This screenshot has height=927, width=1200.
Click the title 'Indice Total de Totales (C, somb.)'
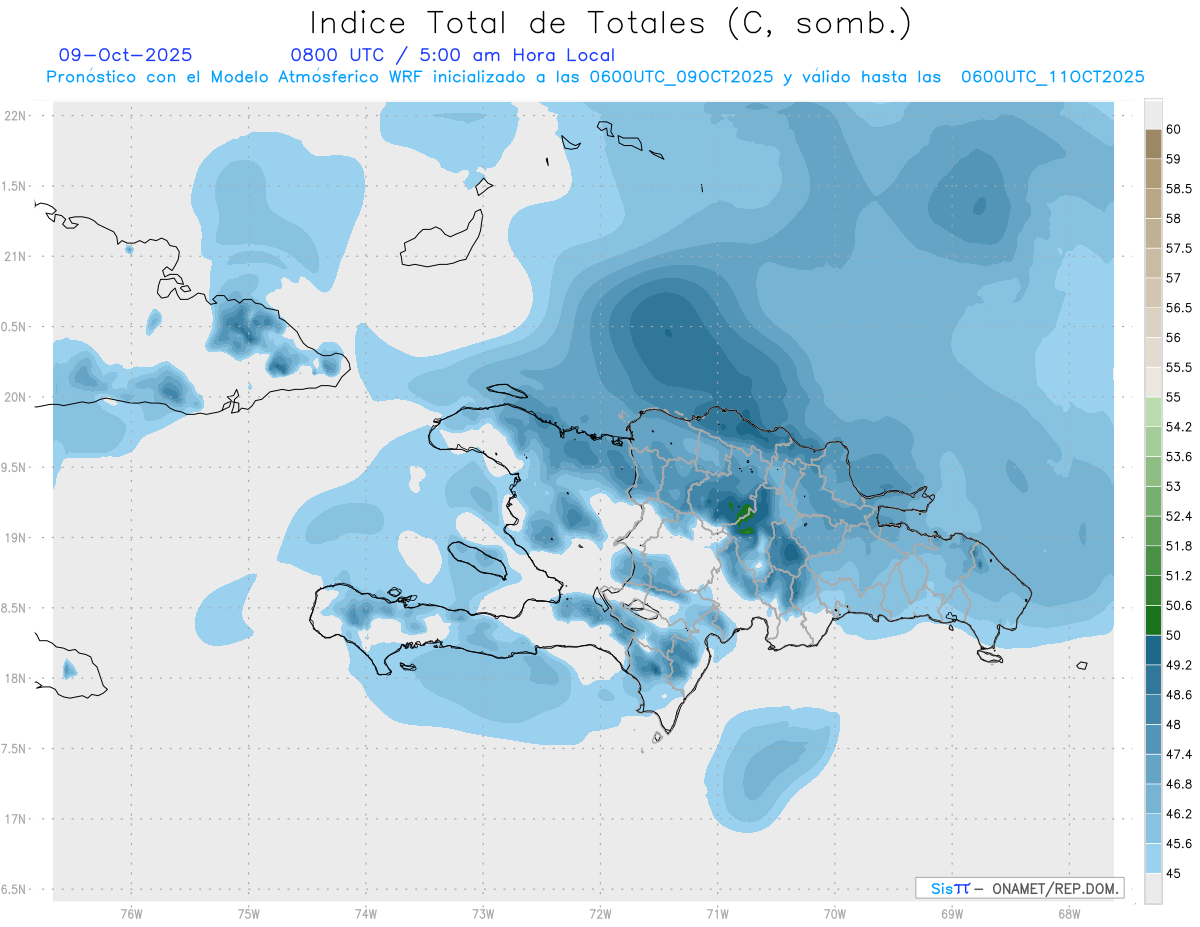click(610, 24)
